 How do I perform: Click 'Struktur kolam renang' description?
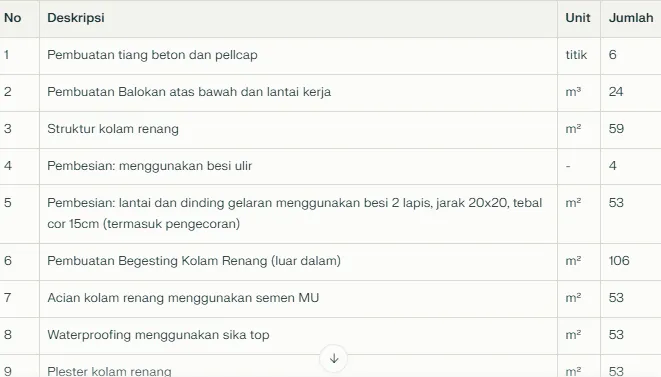[113, 129]
